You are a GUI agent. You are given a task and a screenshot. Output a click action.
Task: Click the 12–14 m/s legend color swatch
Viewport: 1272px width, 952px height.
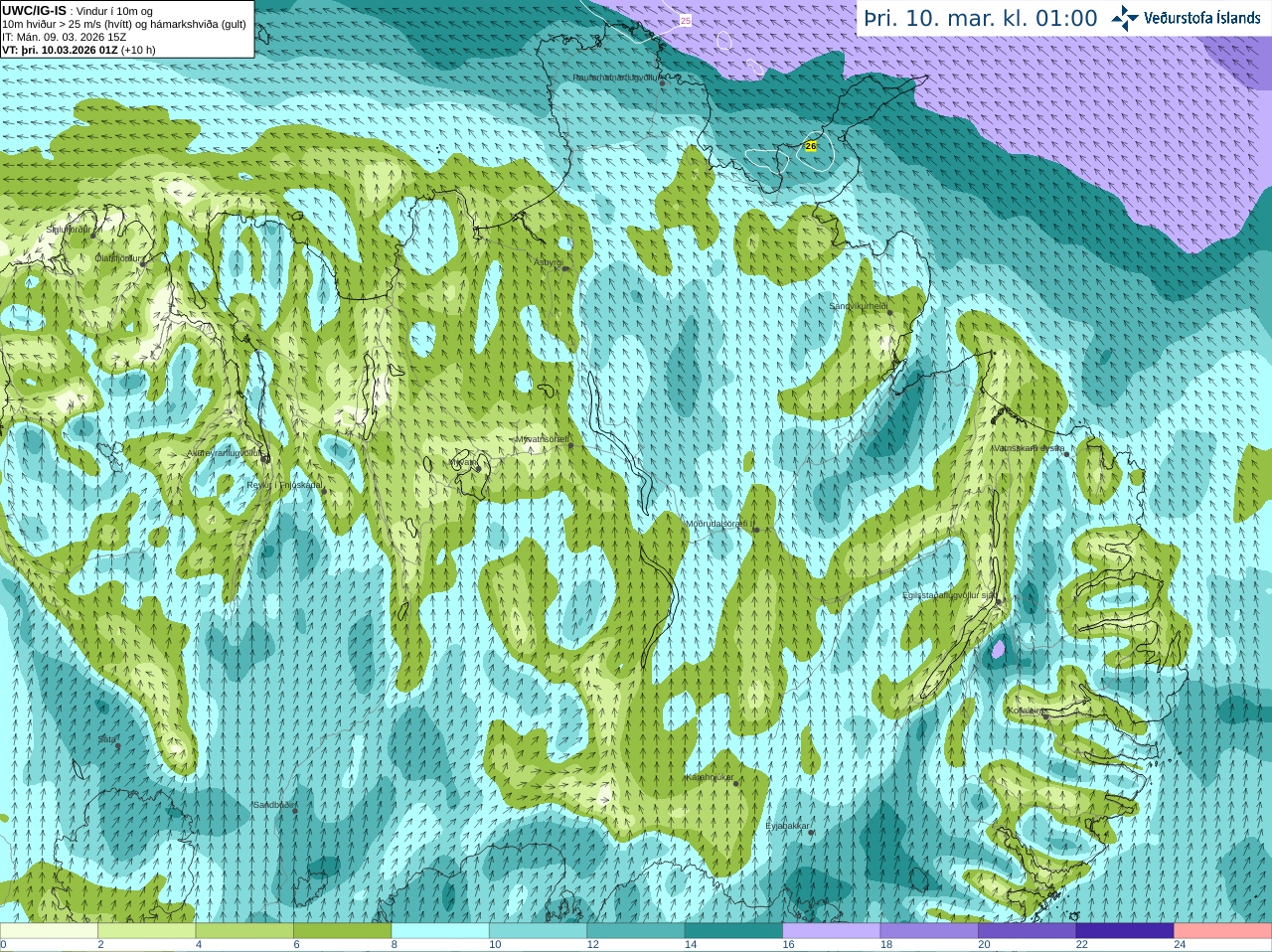(636, 931)
